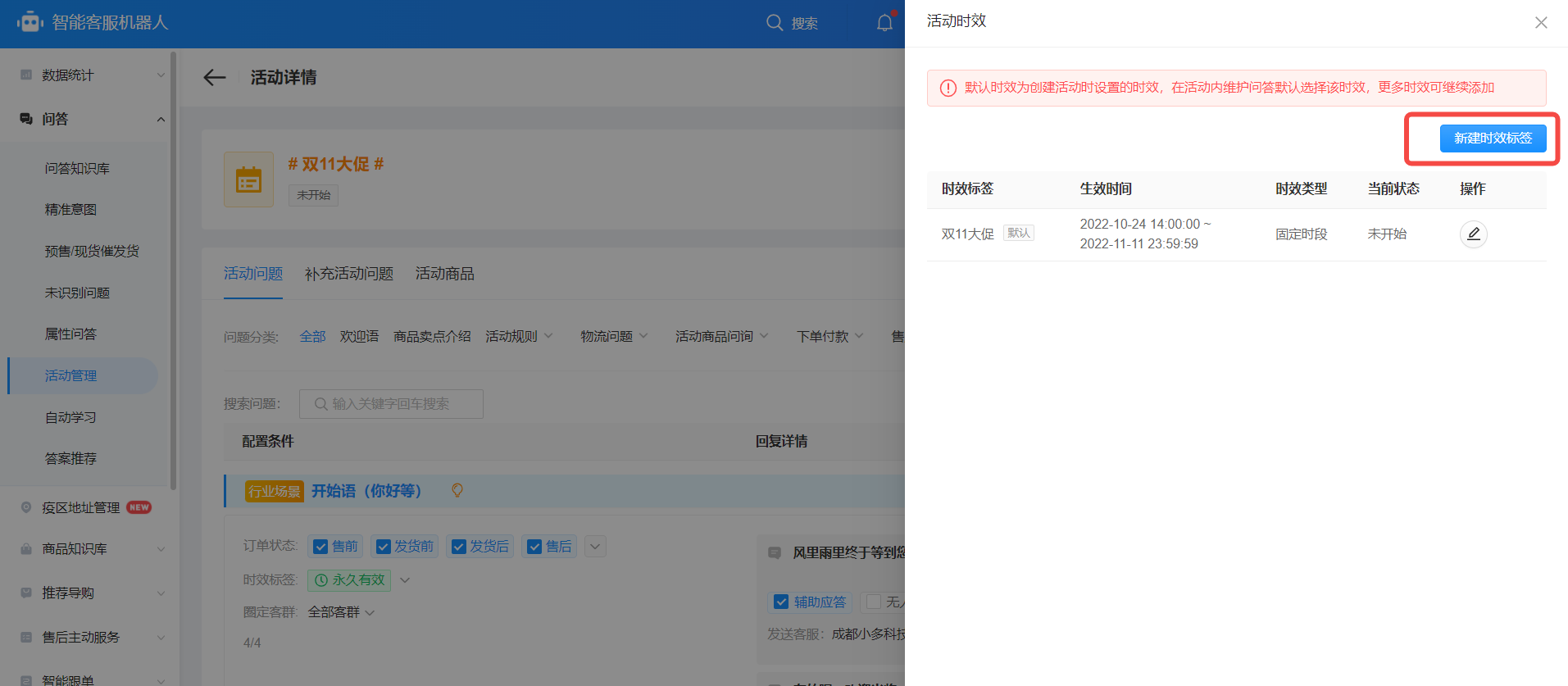
Task: Open 属性问答 in sidebar
Action: (x=70, y=334)
